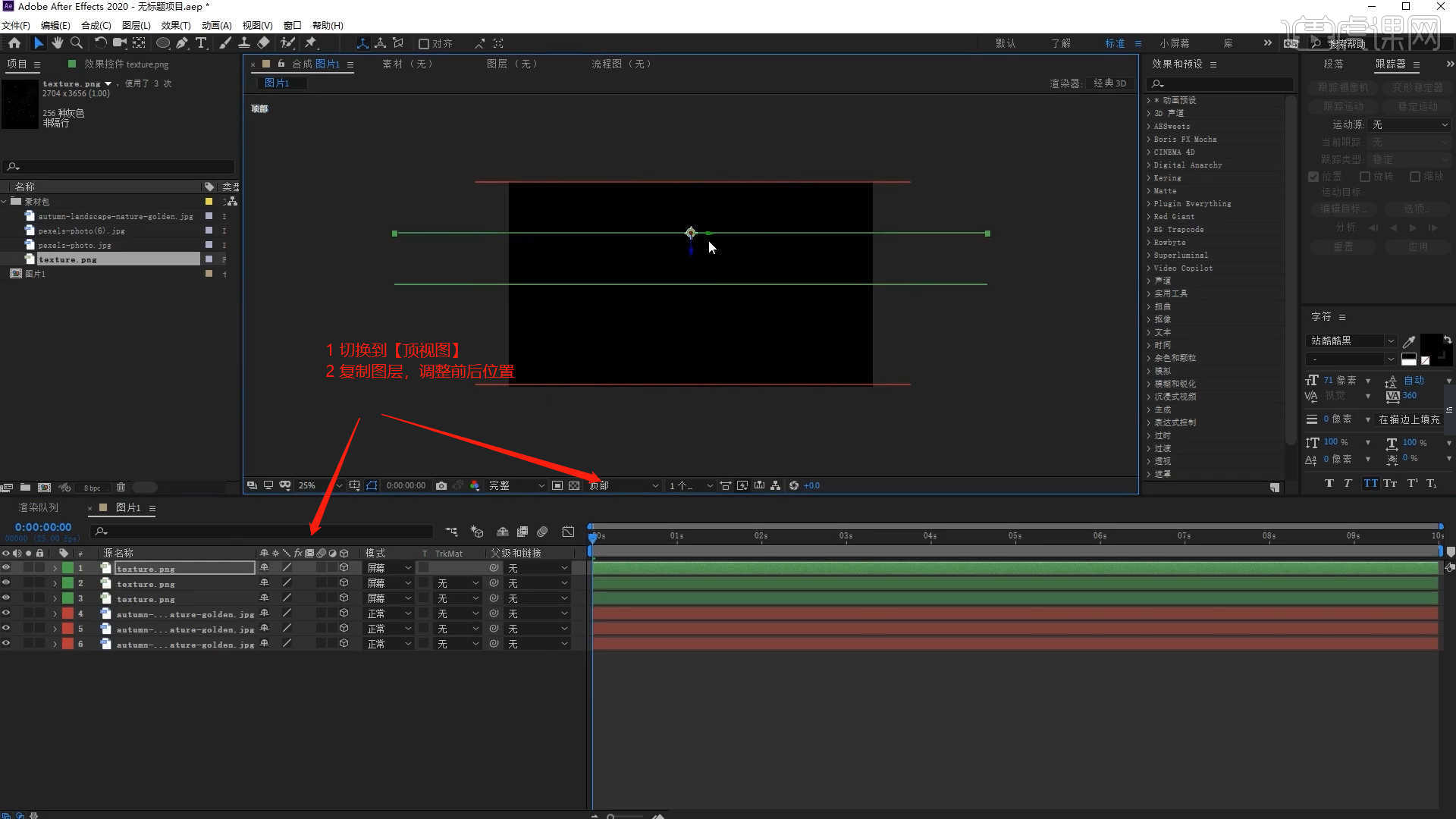This screenshot has height=819, width=1456.
Task: Select the Zoom magnifier tool
Action: click(77, 43)
